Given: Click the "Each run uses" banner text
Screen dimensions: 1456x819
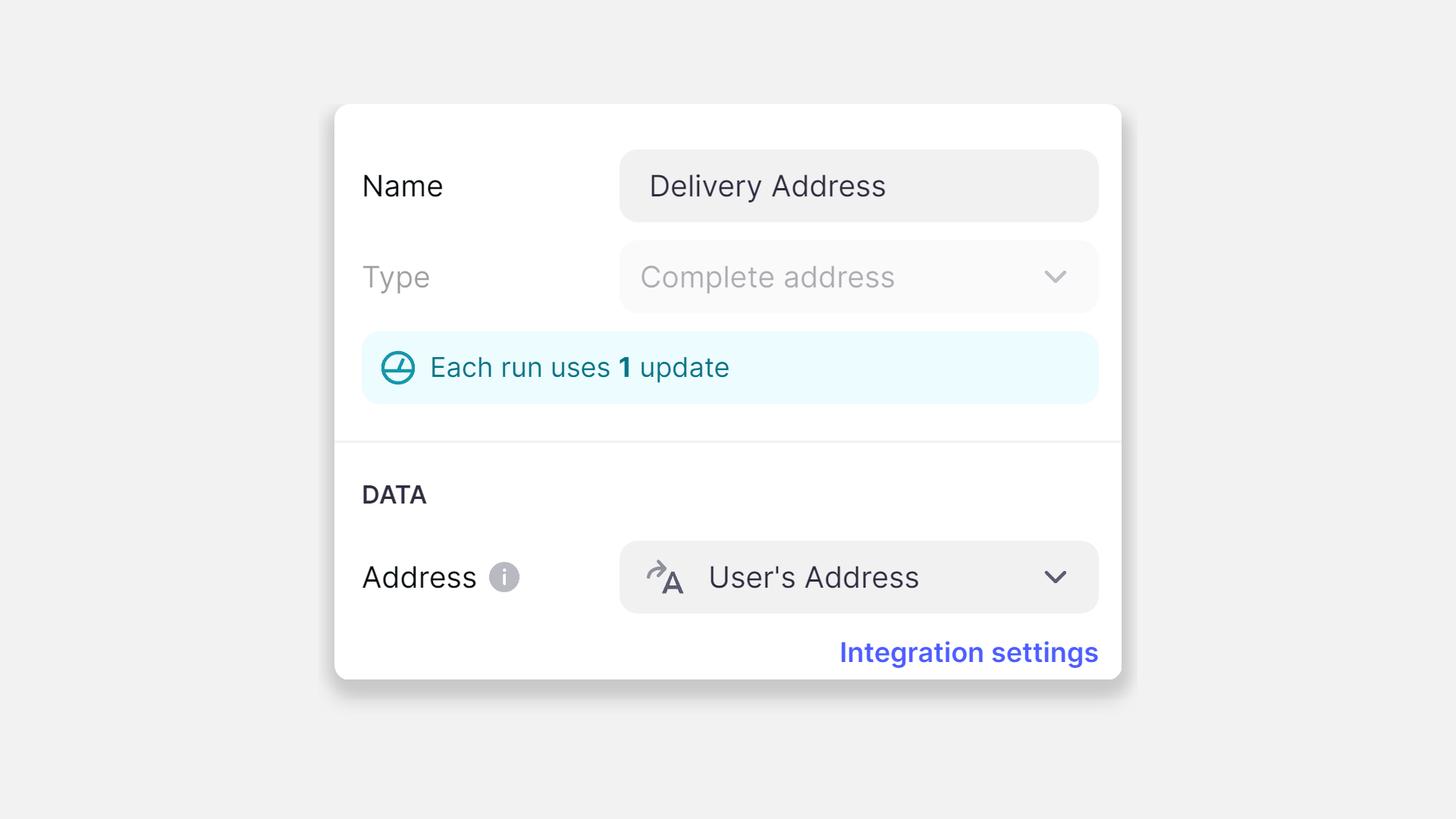Looking at the screenshot, I should (x=519, y=368).
